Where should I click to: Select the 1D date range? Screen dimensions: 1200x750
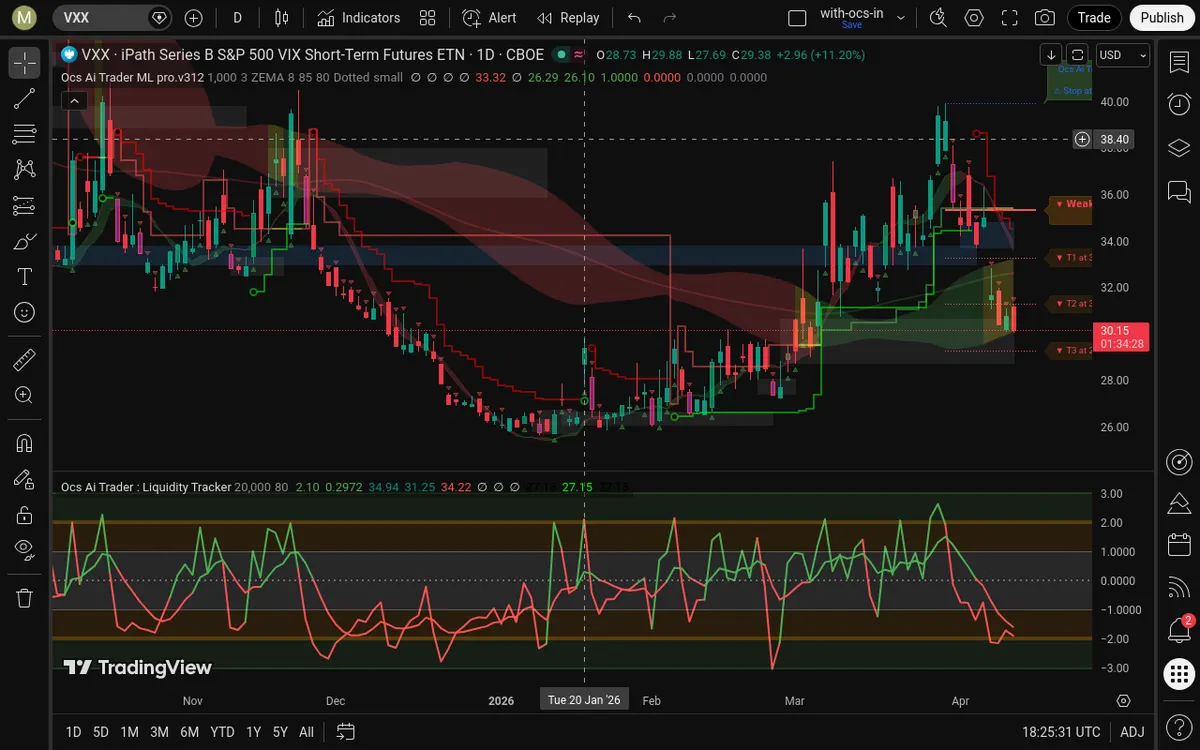point(73,732)
